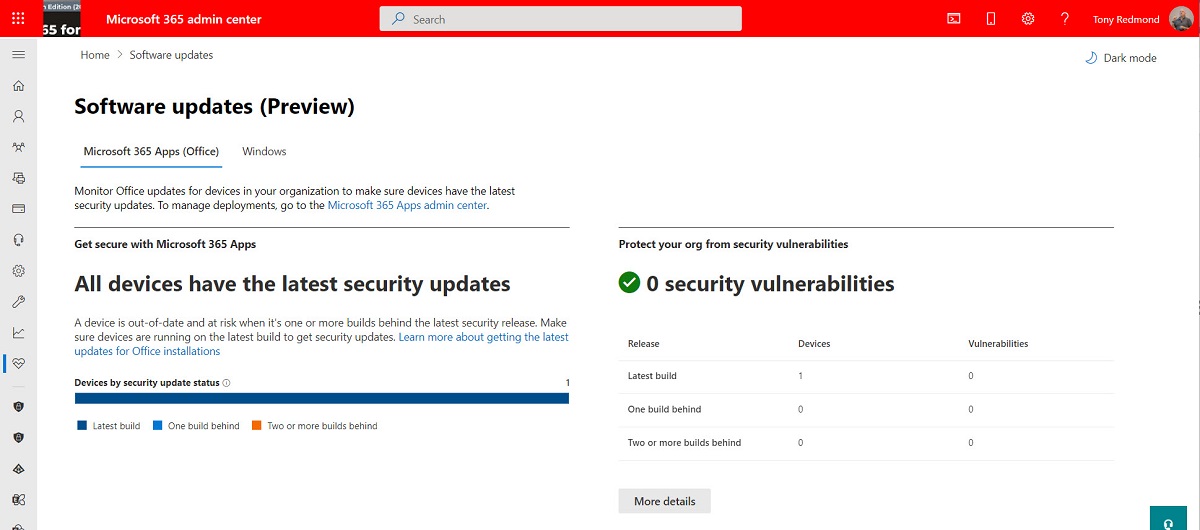1200x530 pixels.
Task: Go to Home in sidebar
Action: (18, 86)
